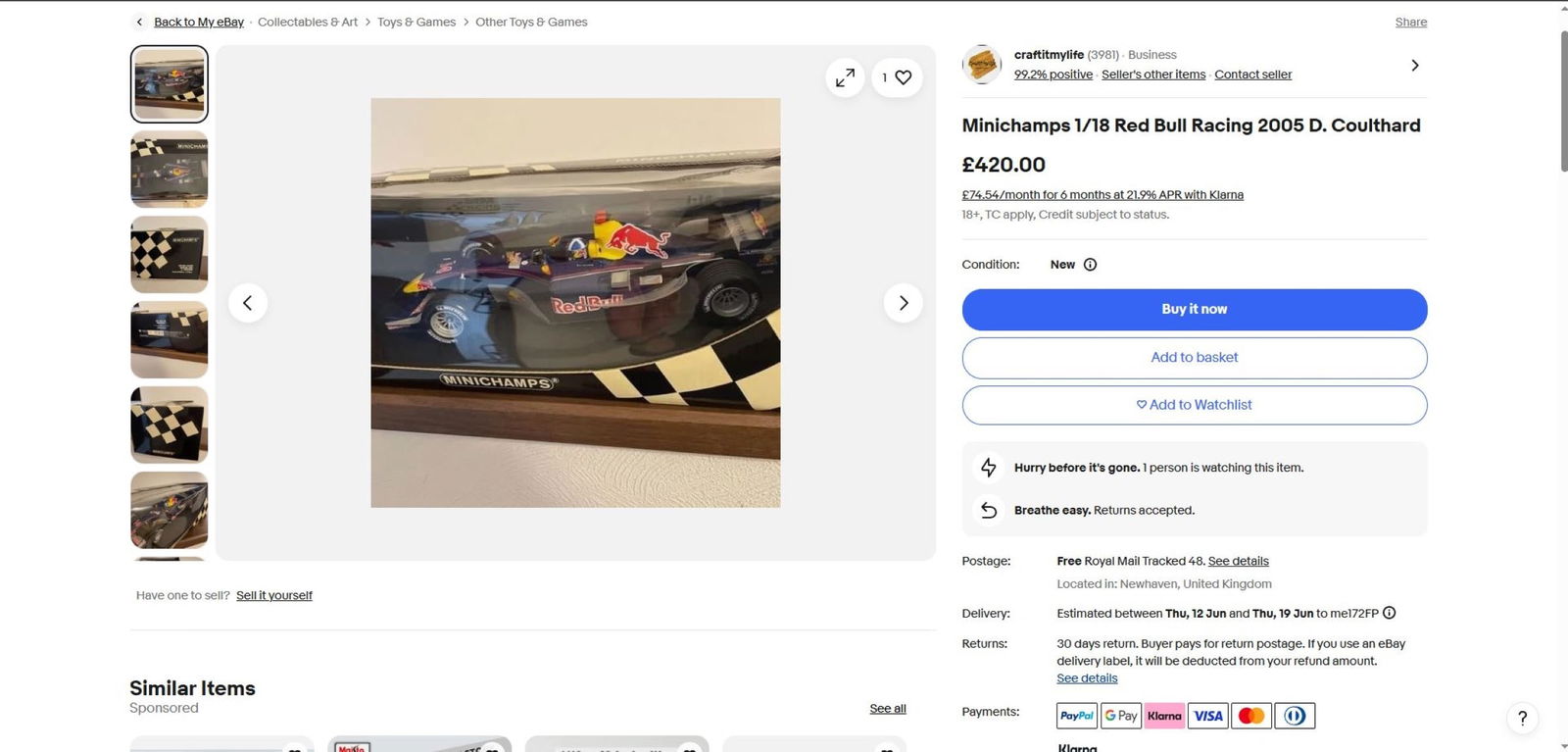The height and width of the screenshot is (752, 1568).
Task: Open the Collectables & Art category
Action: pos(307,21)
